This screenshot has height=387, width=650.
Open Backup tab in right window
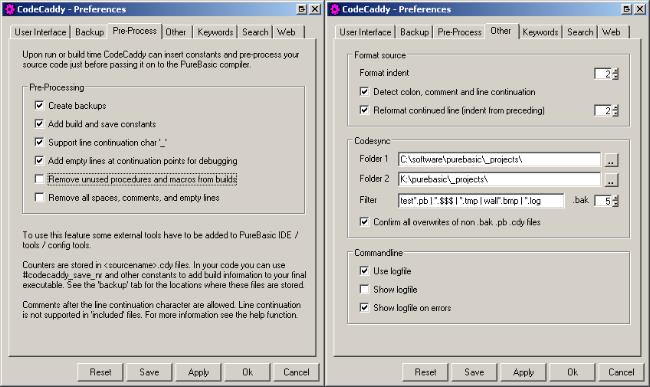coord(415,32)
